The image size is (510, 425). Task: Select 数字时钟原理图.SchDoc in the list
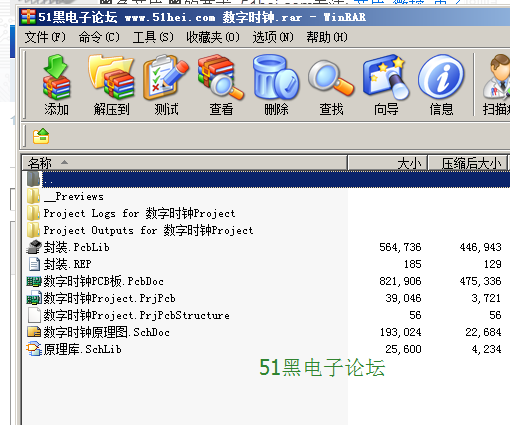coord(107,332)
